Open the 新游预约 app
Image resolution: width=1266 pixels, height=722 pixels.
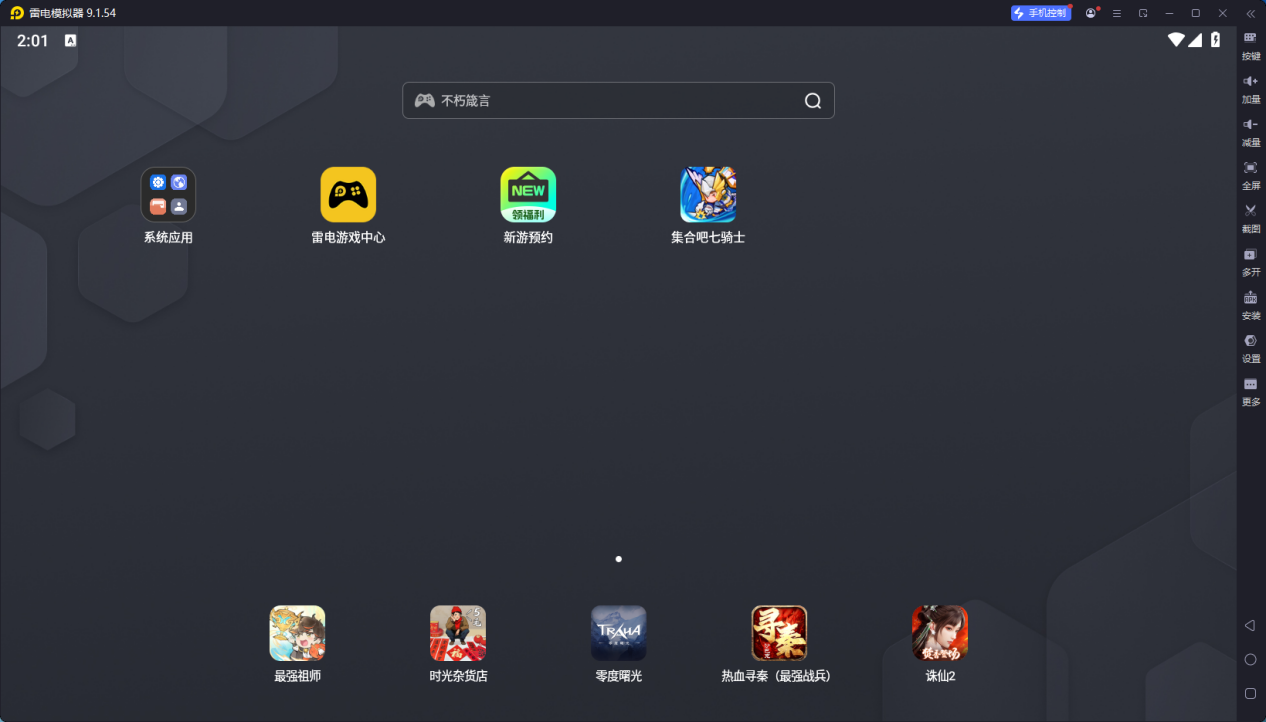[528, 194]
